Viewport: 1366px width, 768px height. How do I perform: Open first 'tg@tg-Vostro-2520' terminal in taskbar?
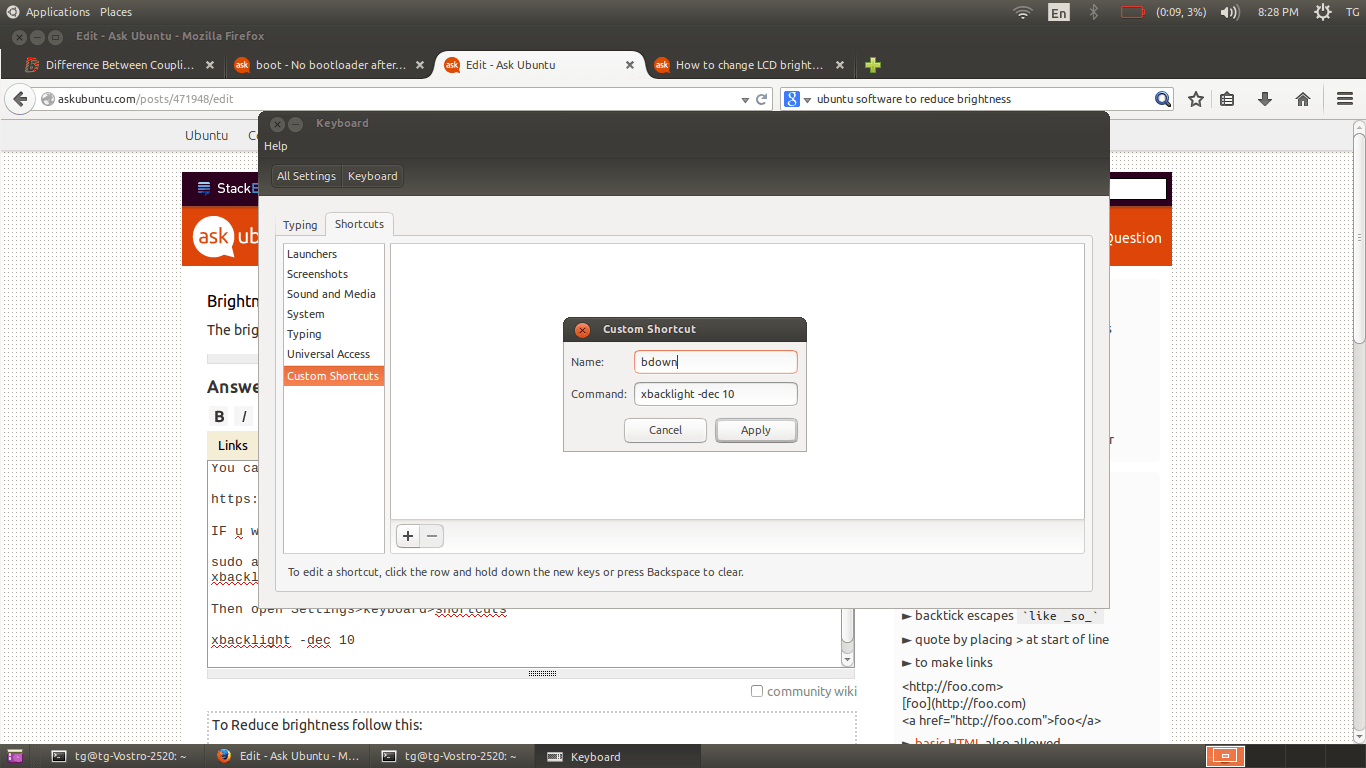coord(119,756)
